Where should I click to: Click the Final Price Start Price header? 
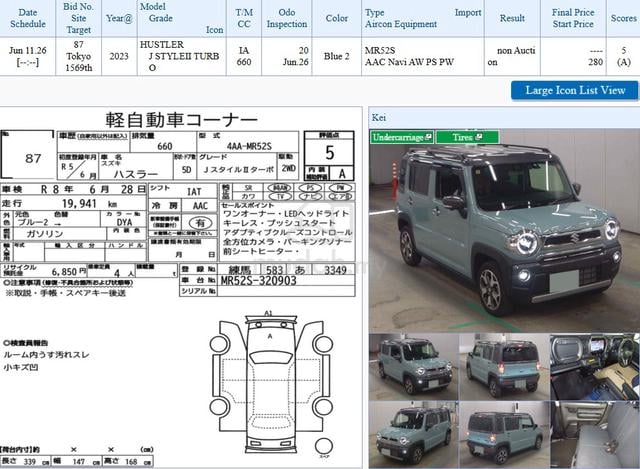coord(573,18)
